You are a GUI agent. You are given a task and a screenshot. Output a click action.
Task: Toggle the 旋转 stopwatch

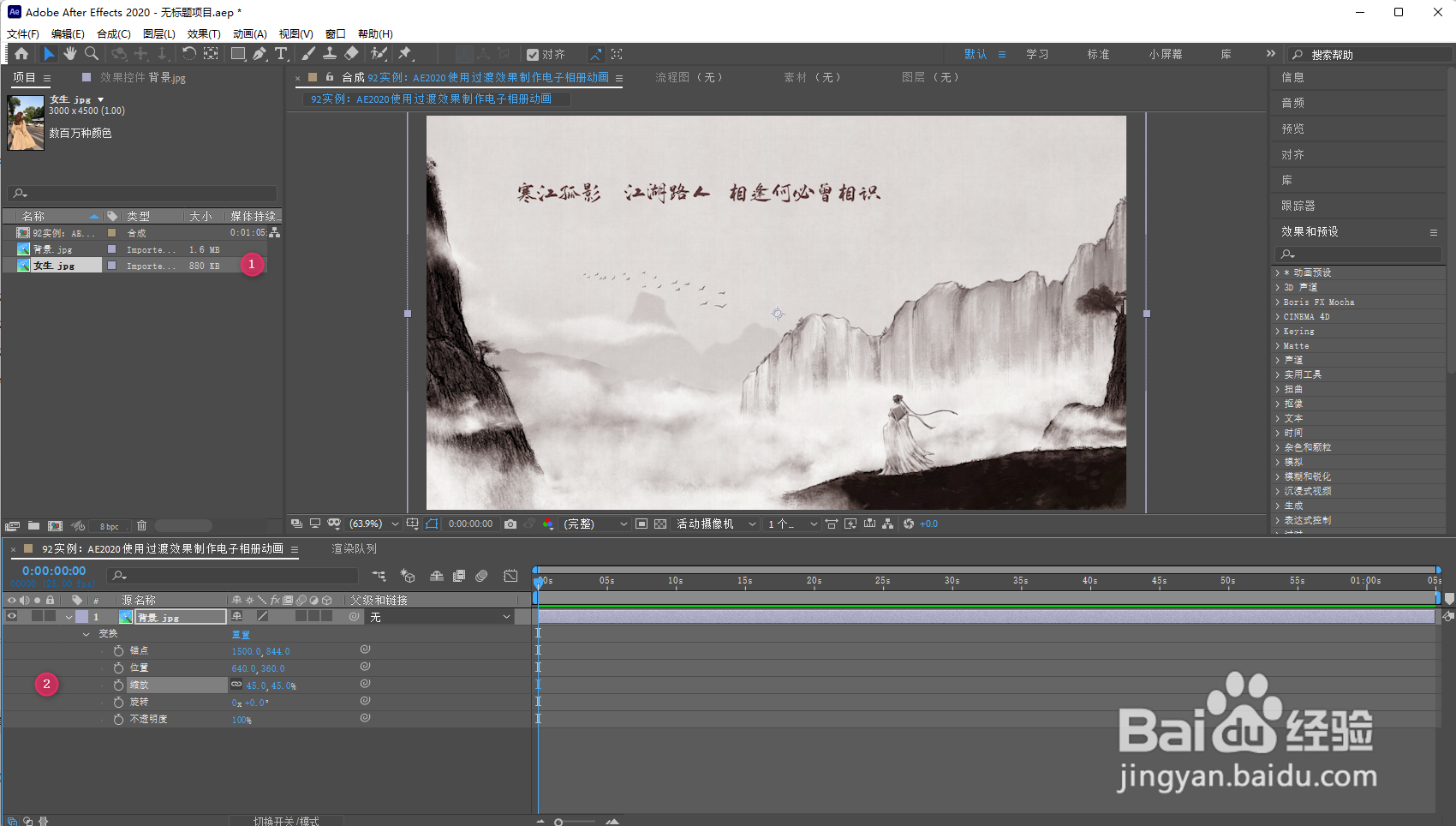click(118, 702)
